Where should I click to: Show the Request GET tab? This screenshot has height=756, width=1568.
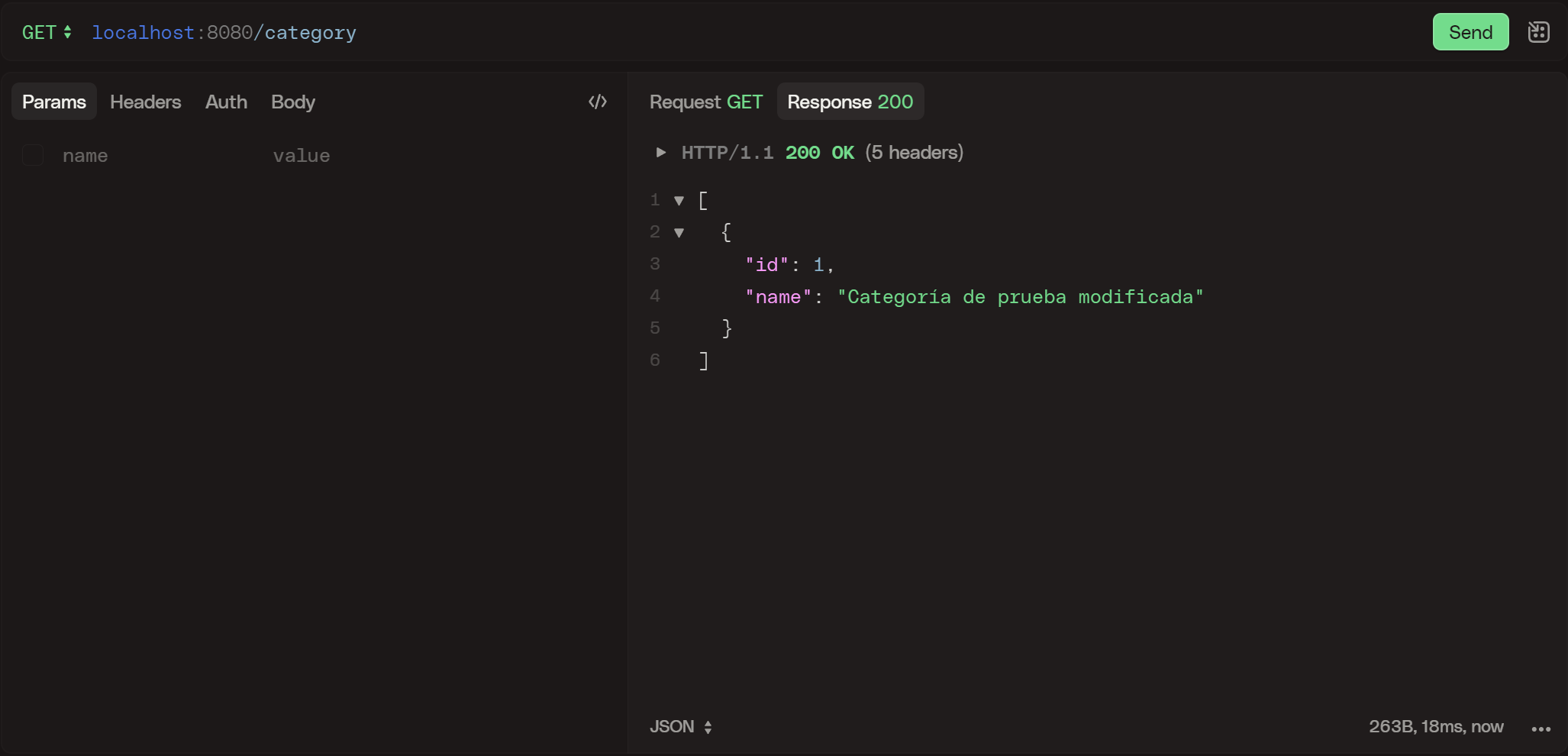pos(706,102)
